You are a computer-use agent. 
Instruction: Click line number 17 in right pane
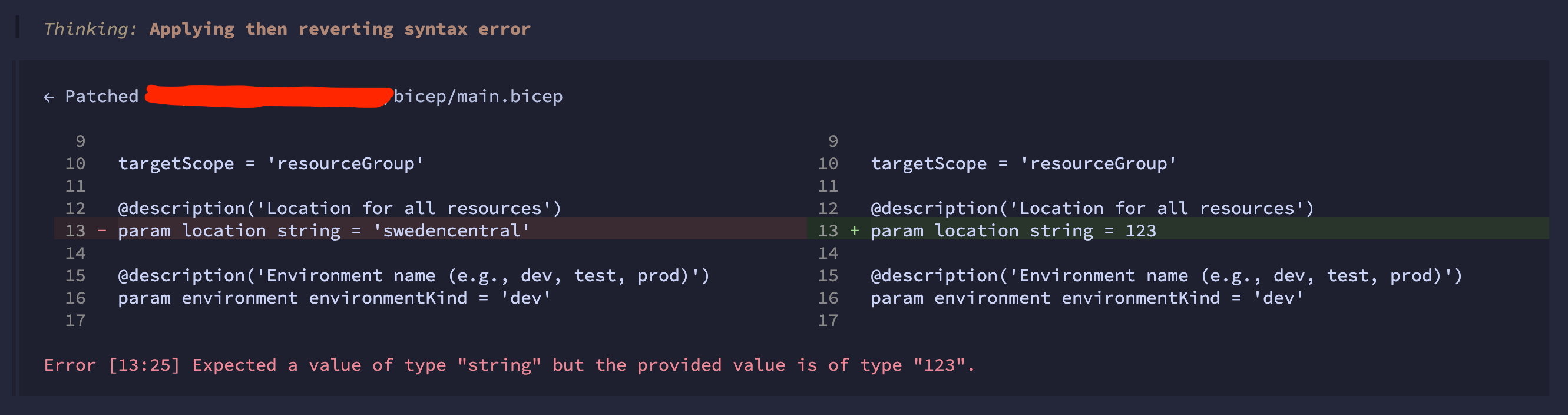(x=828, y=321)
